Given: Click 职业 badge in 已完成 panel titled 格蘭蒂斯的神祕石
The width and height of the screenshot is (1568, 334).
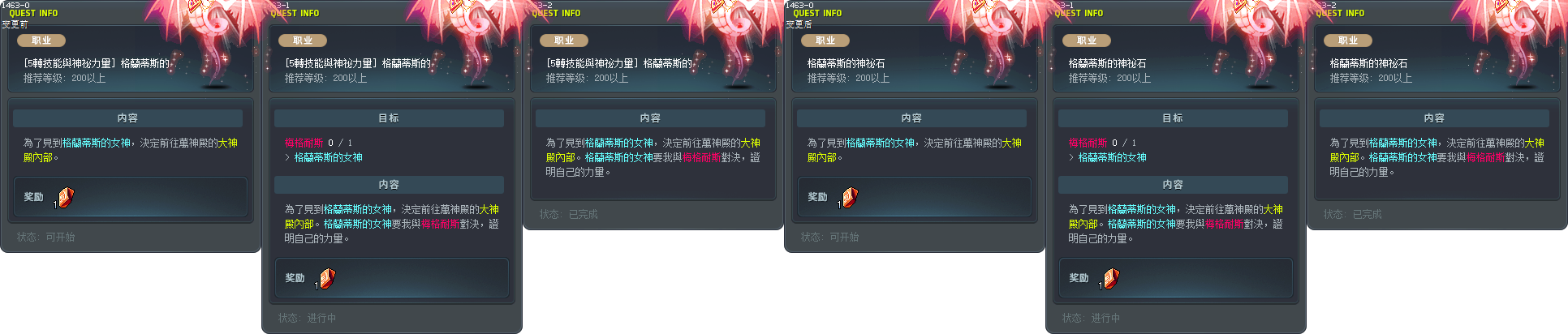Looking at the screenshot, I should 1348,40.
